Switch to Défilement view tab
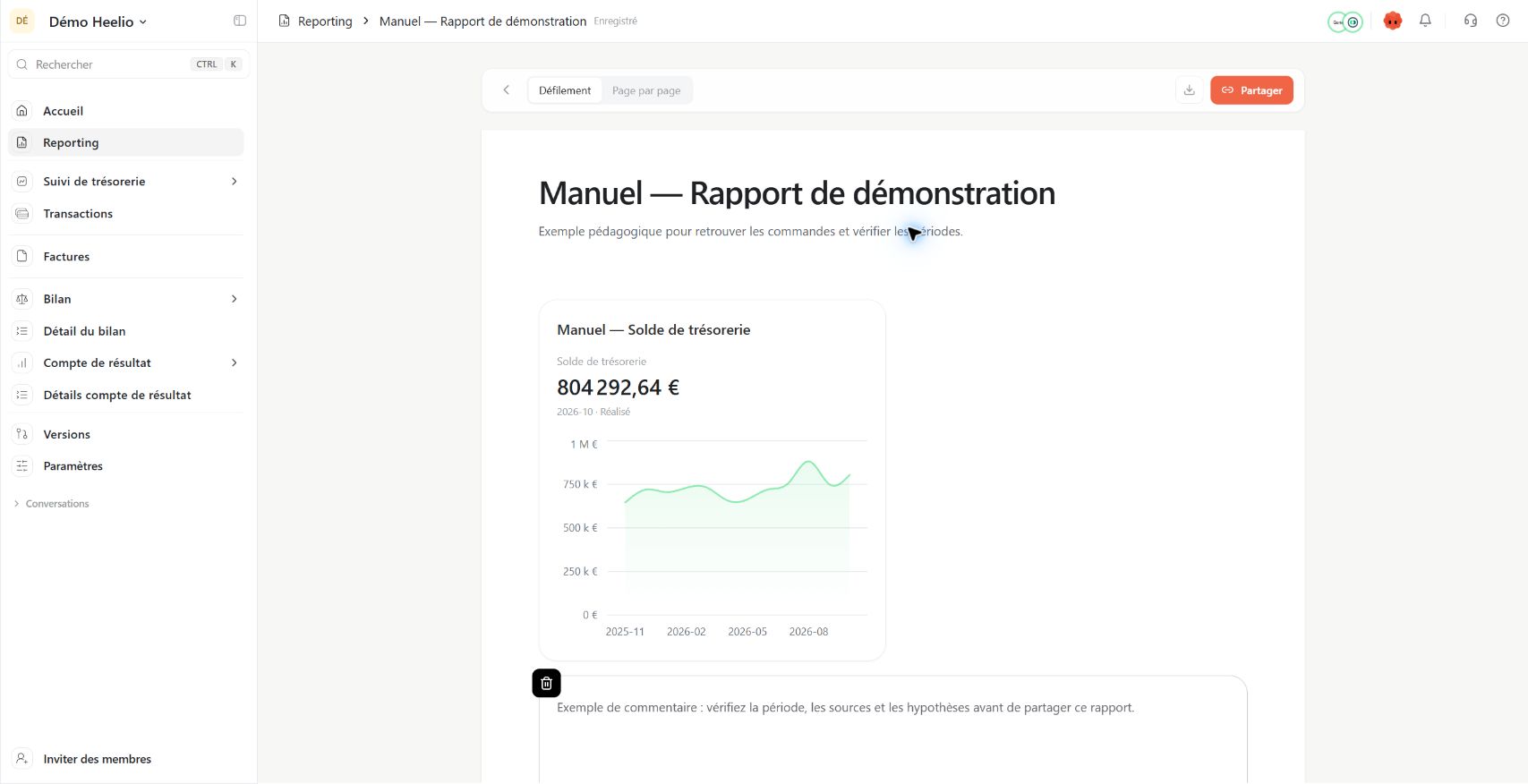Screen dimensions: 1528x784 pyautogui.click(x=565, y=90)
